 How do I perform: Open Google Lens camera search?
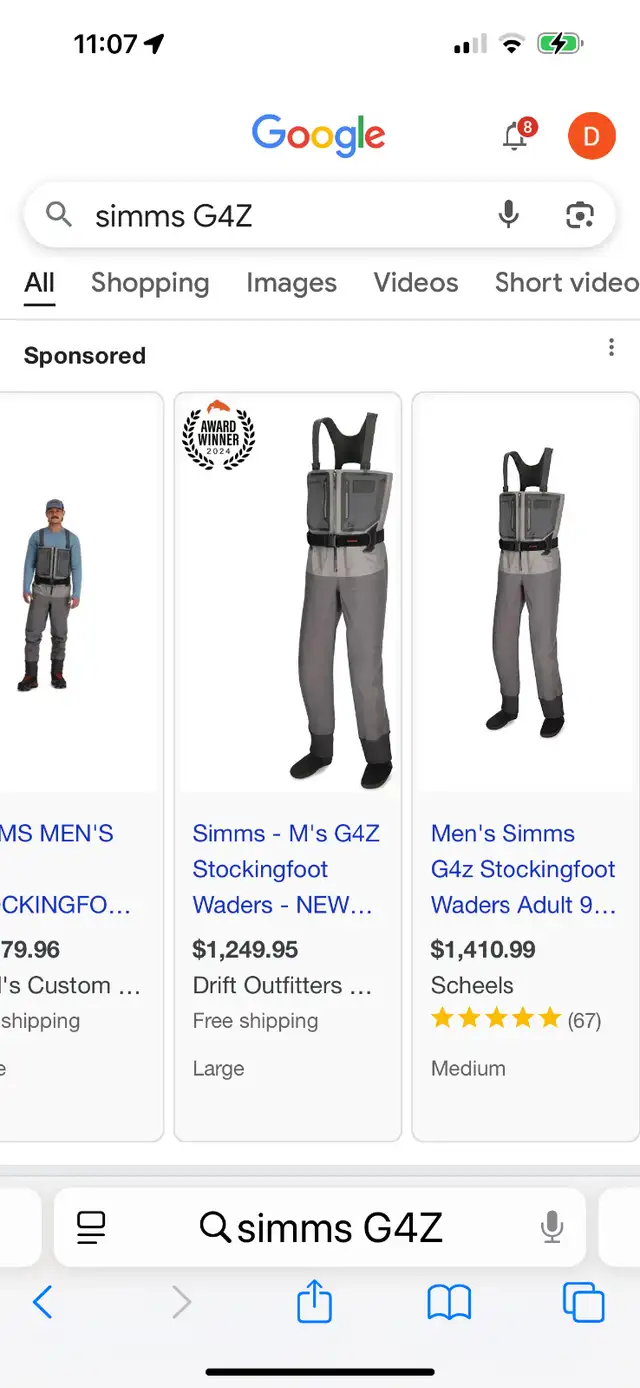pyautogui.click(x=580, y=214)
